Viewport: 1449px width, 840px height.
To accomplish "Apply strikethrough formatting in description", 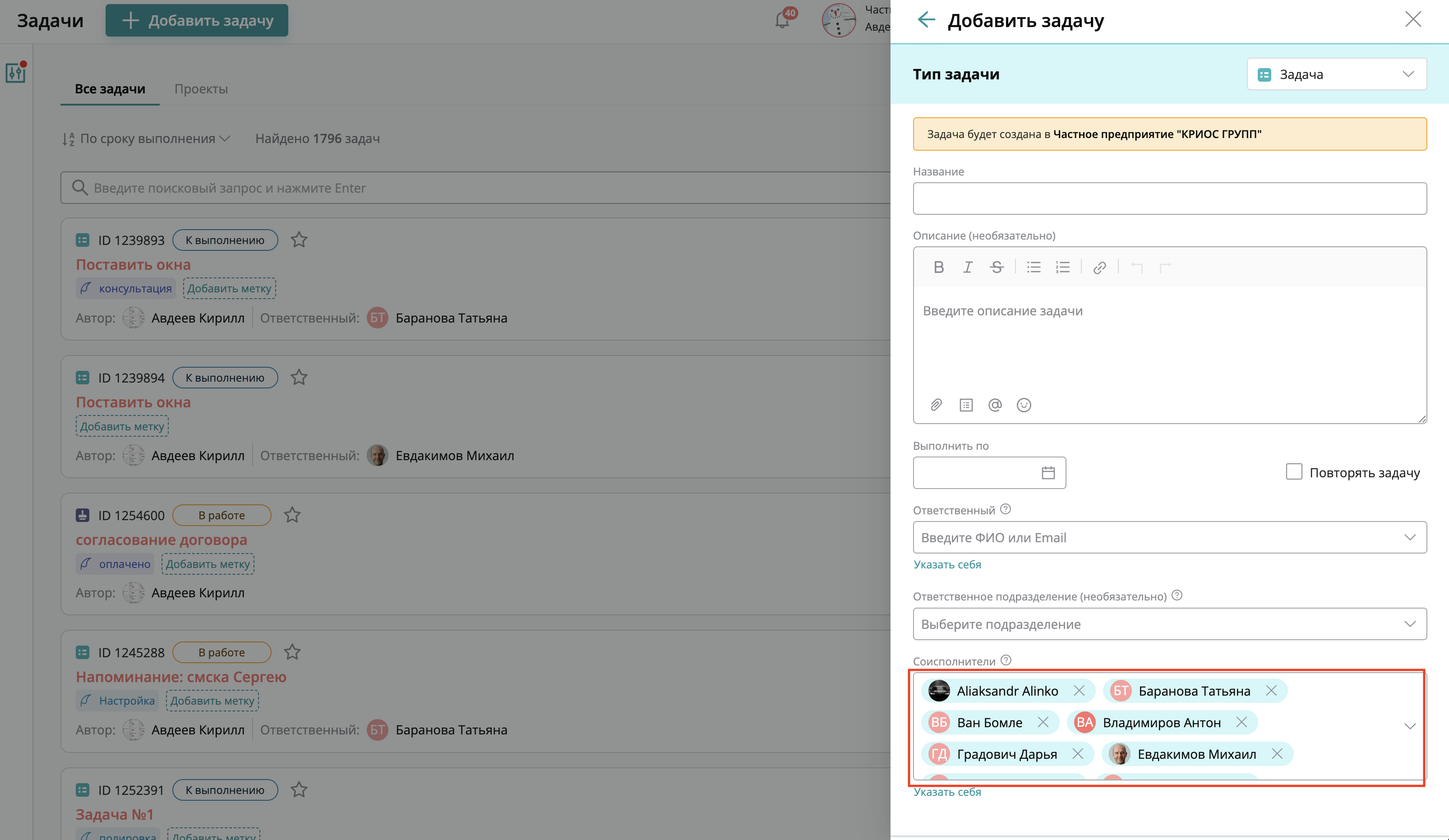I will [997, 268].
